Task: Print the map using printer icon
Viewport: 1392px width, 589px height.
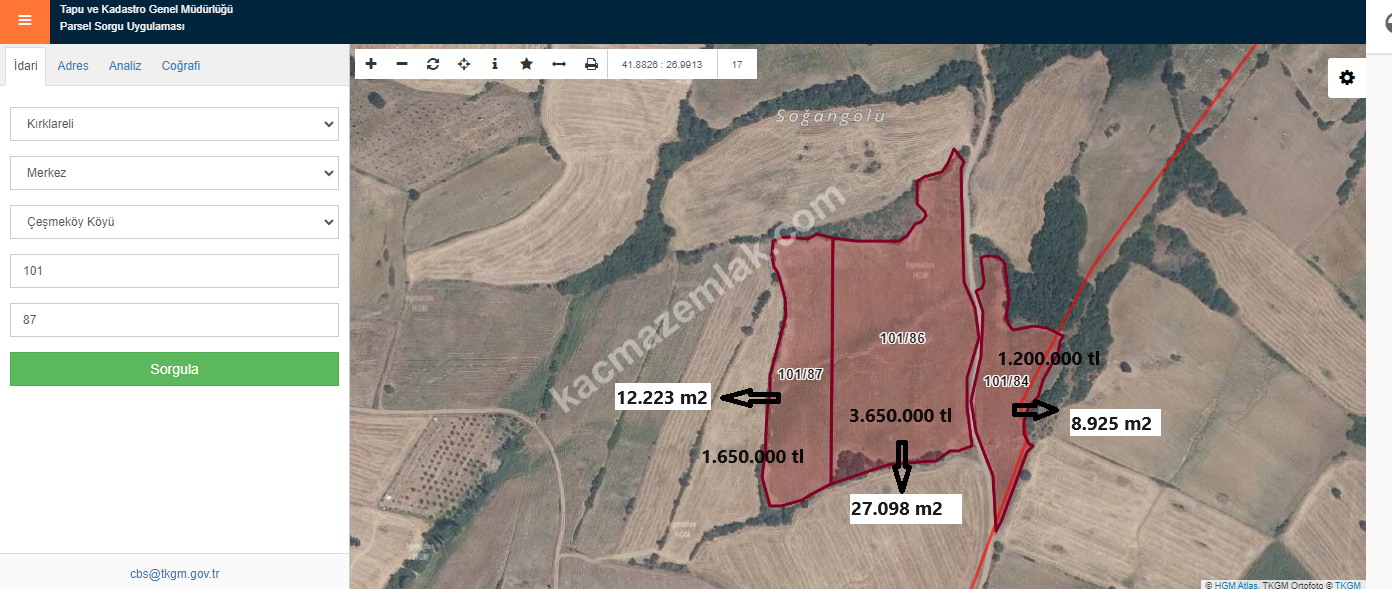Action: pos(591,64)
